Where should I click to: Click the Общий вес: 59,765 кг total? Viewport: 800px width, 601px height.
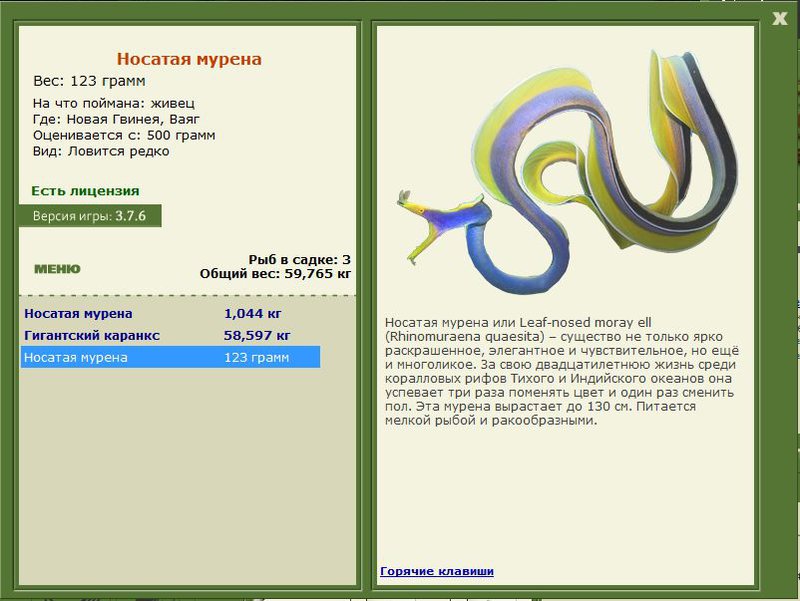[x=275, y=273]
